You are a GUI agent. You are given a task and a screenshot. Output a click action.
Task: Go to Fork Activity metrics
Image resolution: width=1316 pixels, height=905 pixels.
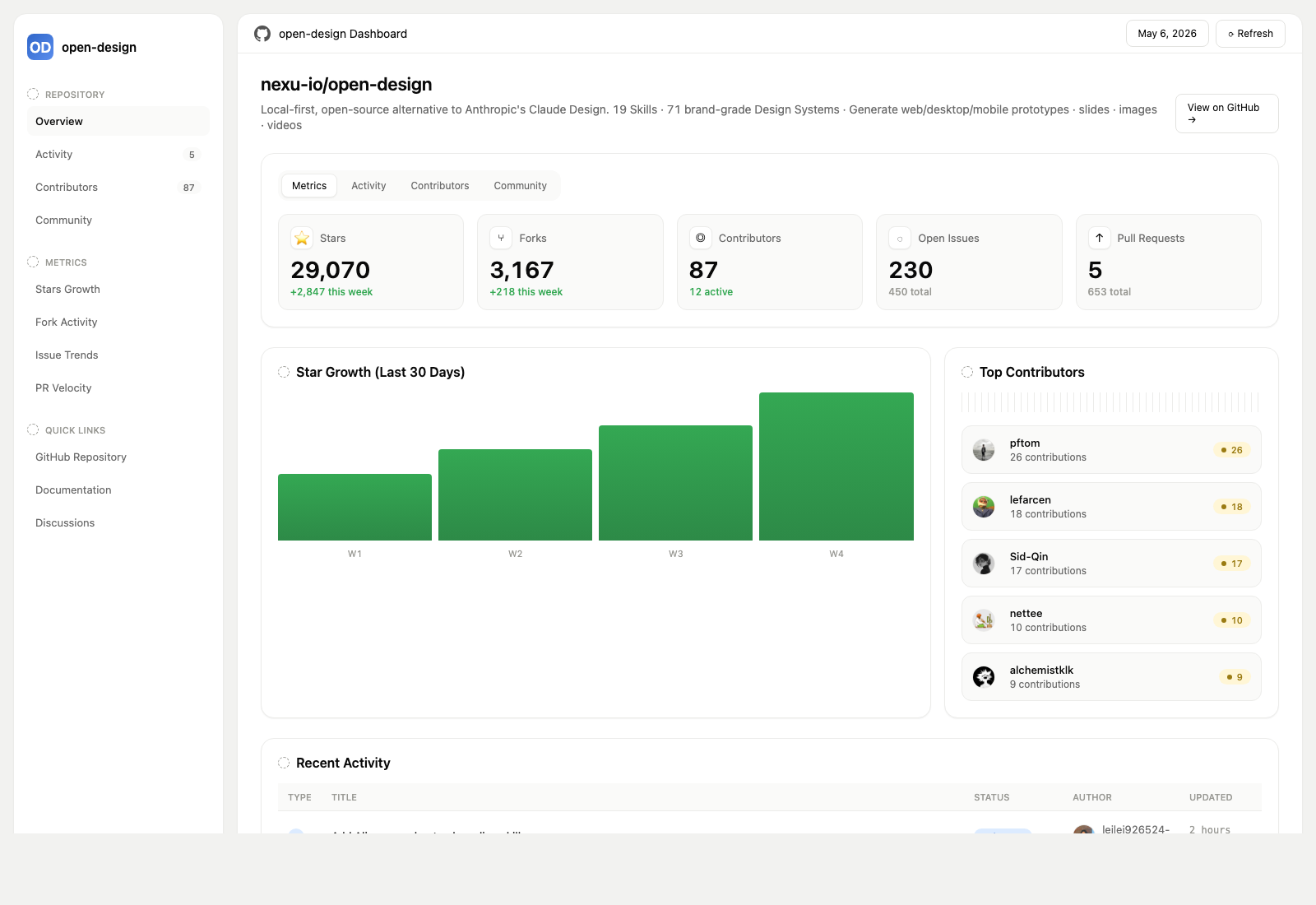(118, 322)
